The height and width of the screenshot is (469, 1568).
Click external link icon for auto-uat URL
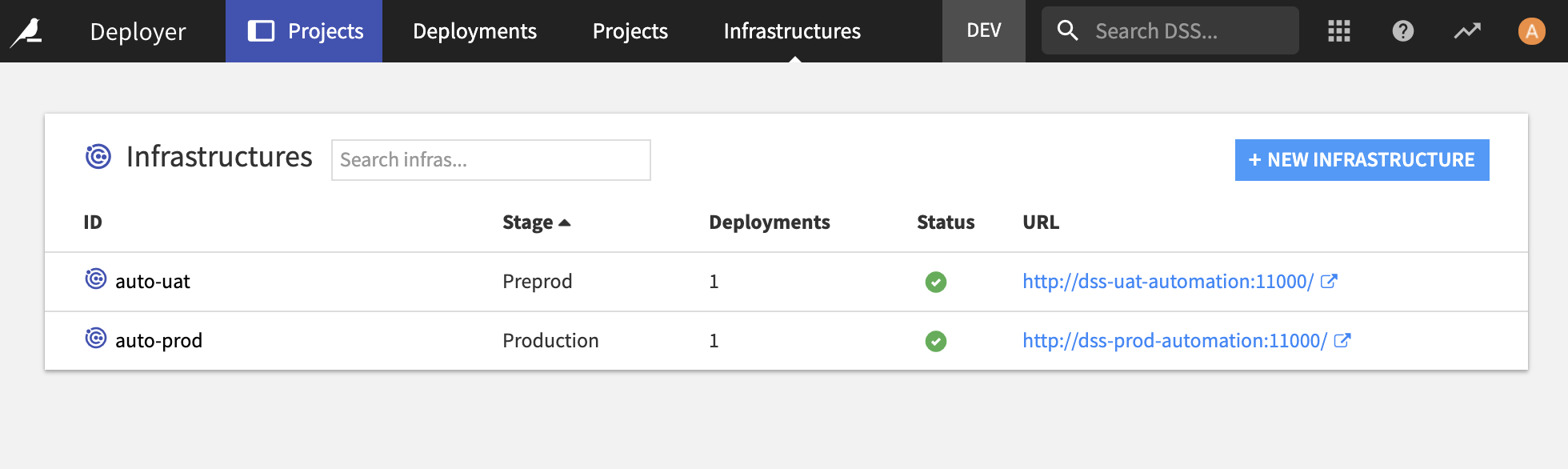click(1329, 281)
